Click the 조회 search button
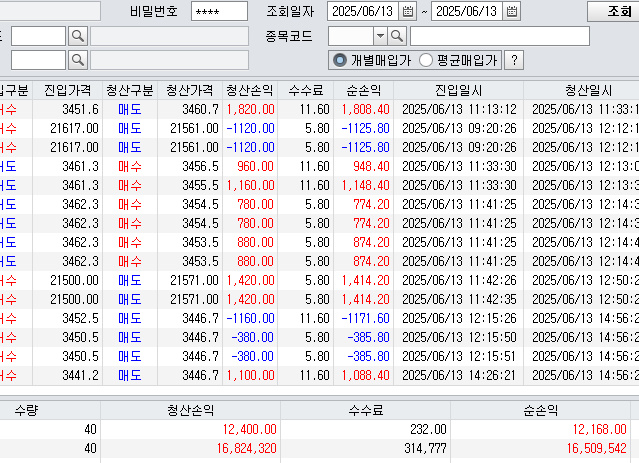 click(615, 11)
